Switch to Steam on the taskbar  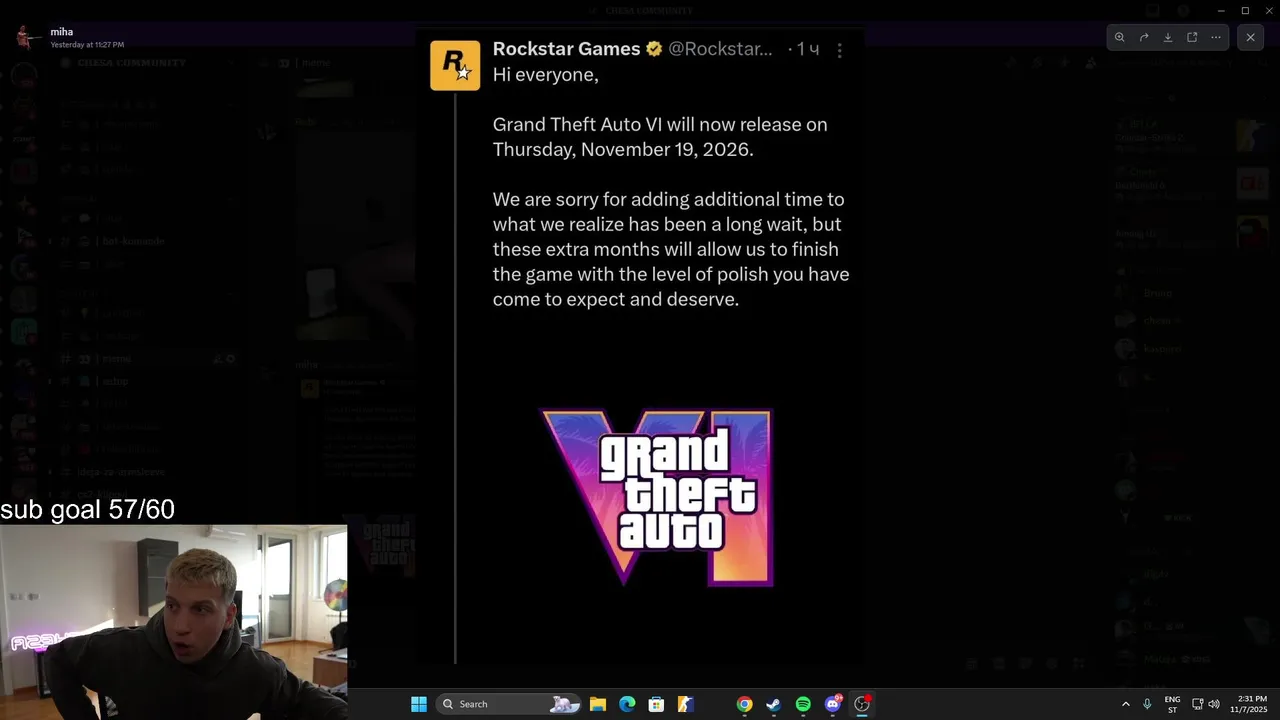click(773, 704)
